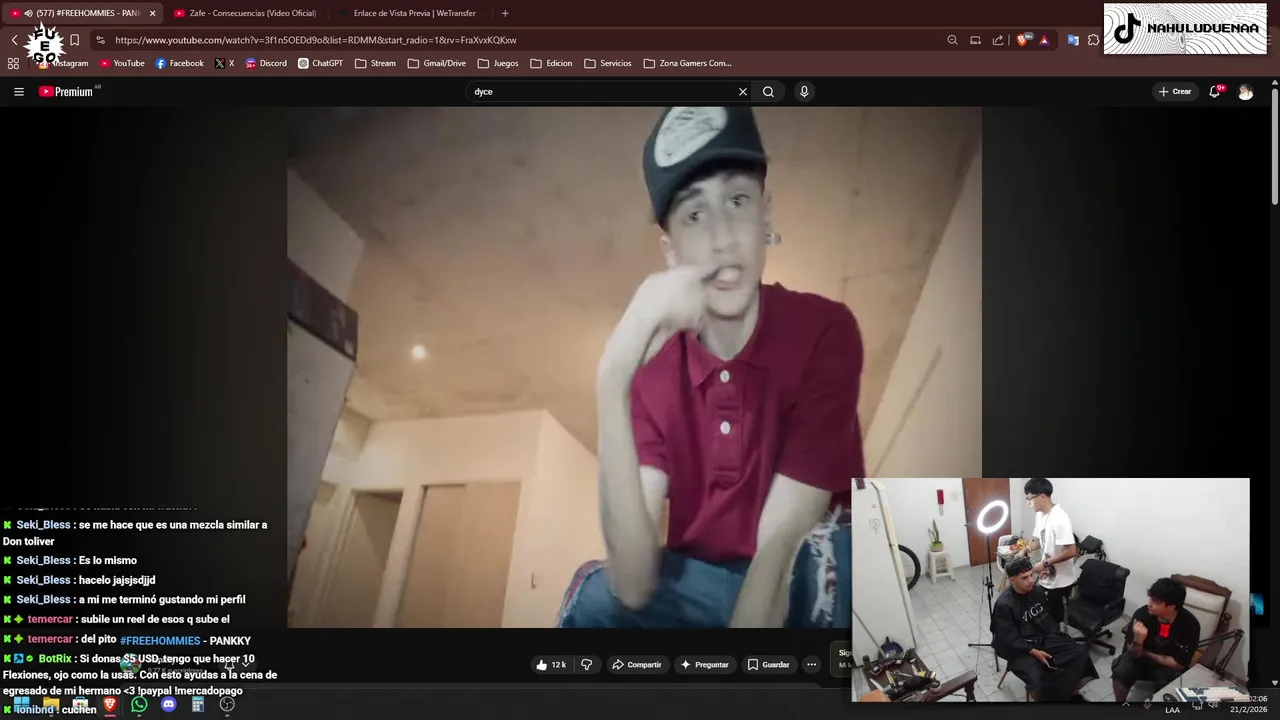Run search with the magnifier button
This screenshot has height=720, width=1280.
coord(768,91)
